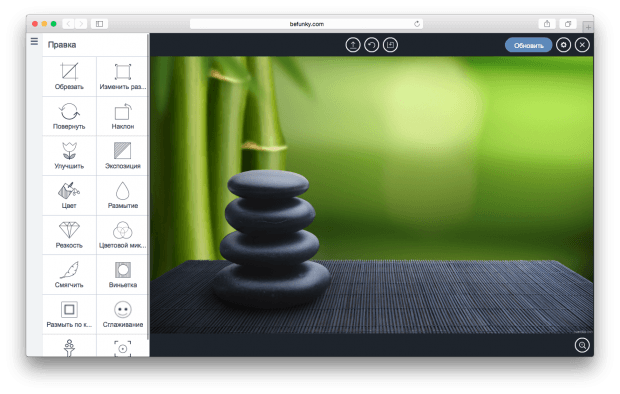620x394 pixels.
Task: Click the zoom magnifier at canvas corner
Action: pos(582,345)
